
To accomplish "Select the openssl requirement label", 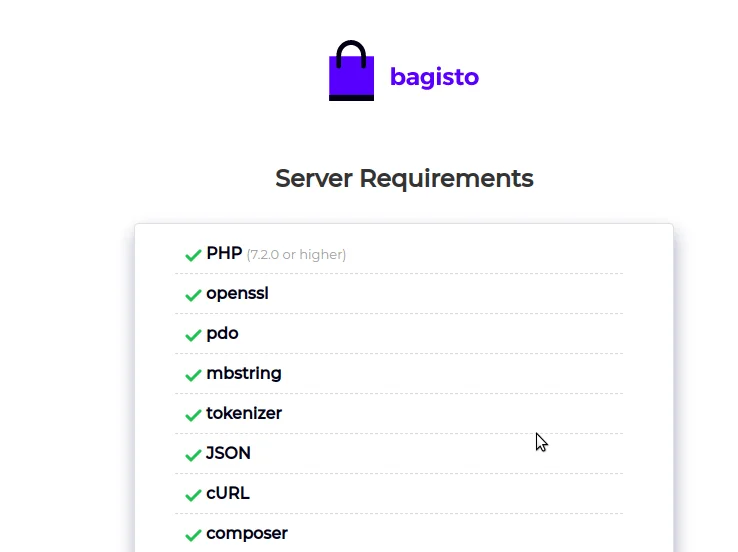I will pyautogui.click(x=237, y=294).
